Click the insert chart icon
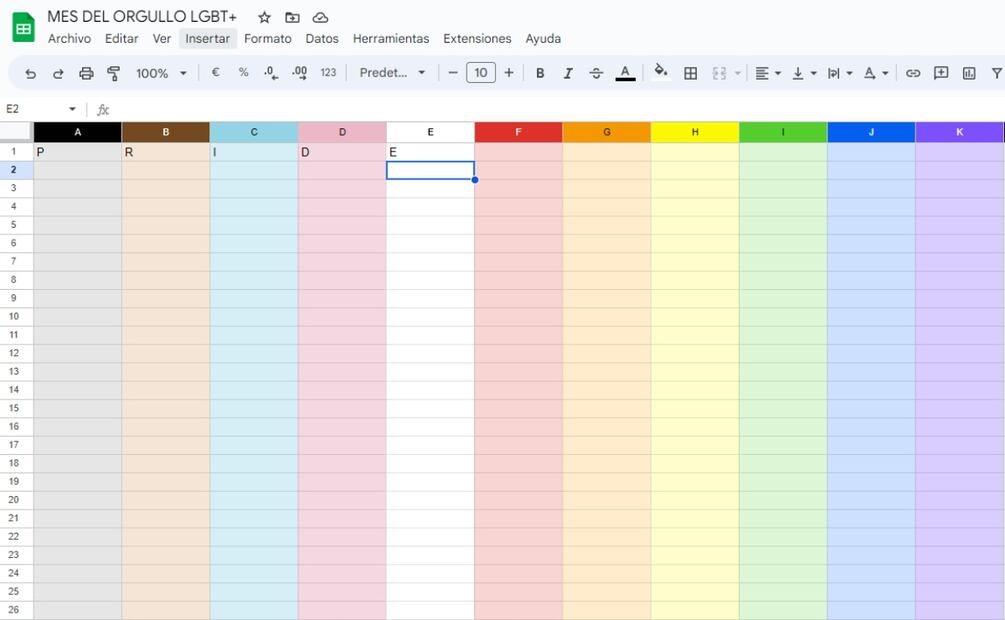Viewport: 1005px width, 620px height. pyautogui.click(x=969, y=73)
